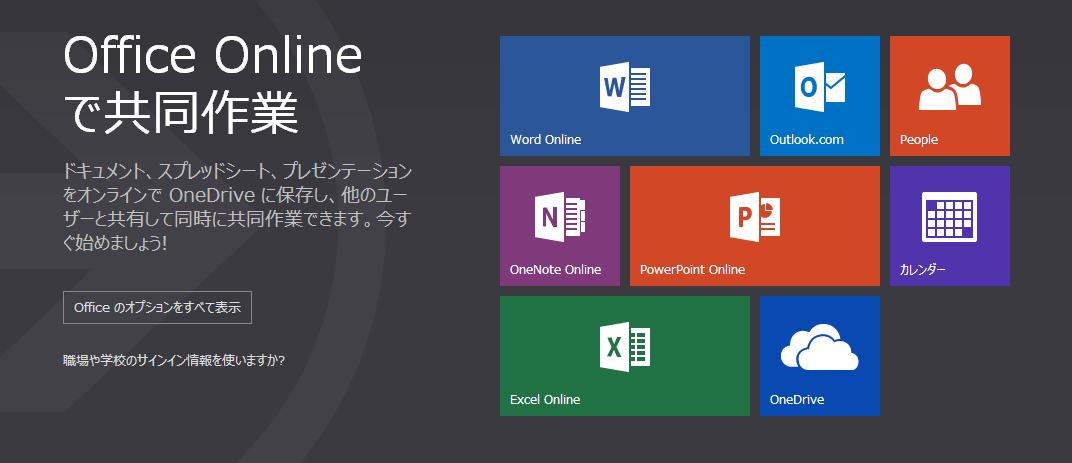The height and width of the screenshot is (463, 1072).
Task: Launch OneNote Online via its icon
Action: click(560, 217)
